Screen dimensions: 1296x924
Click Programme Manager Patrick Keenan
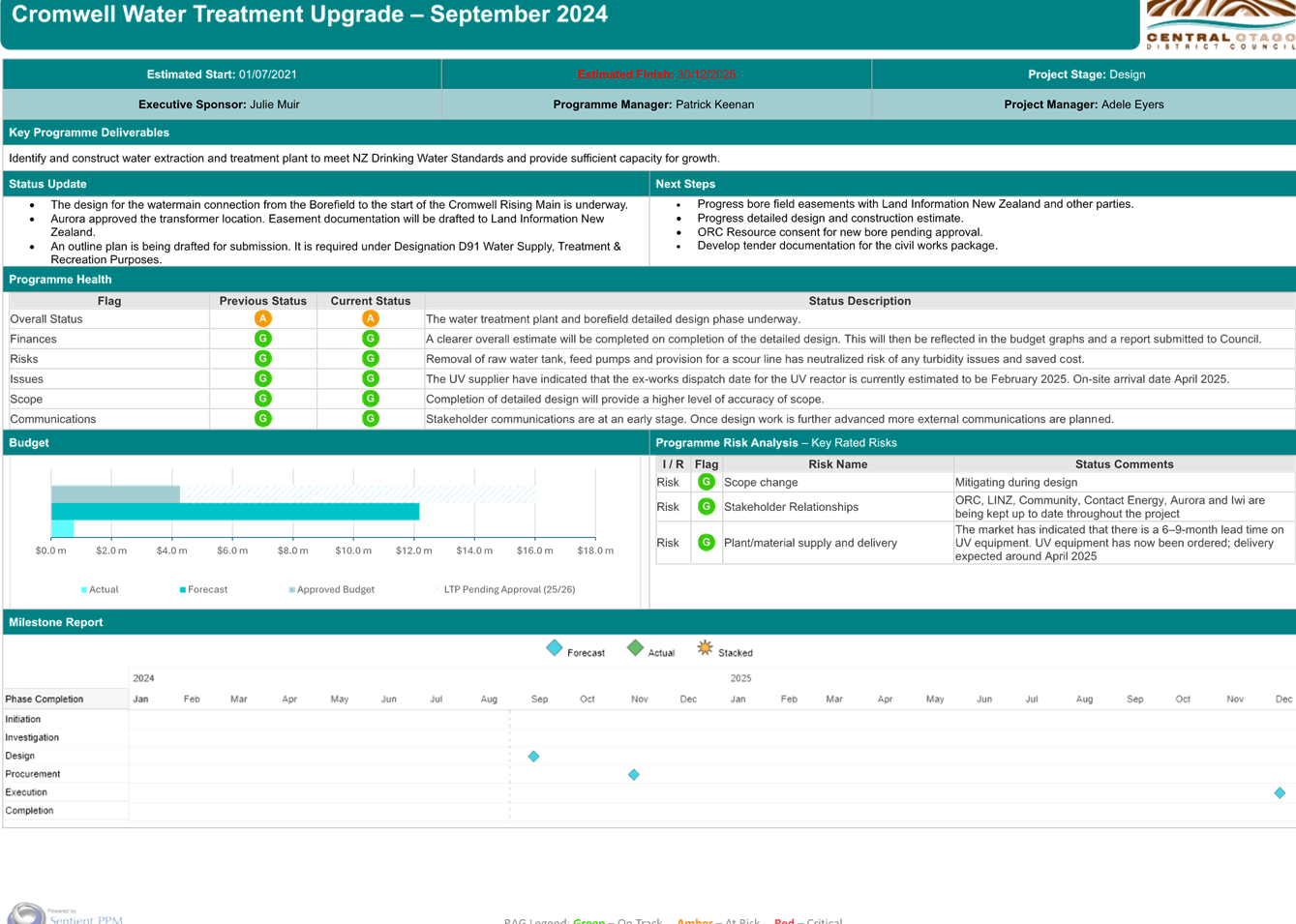[x=655, y=104]
